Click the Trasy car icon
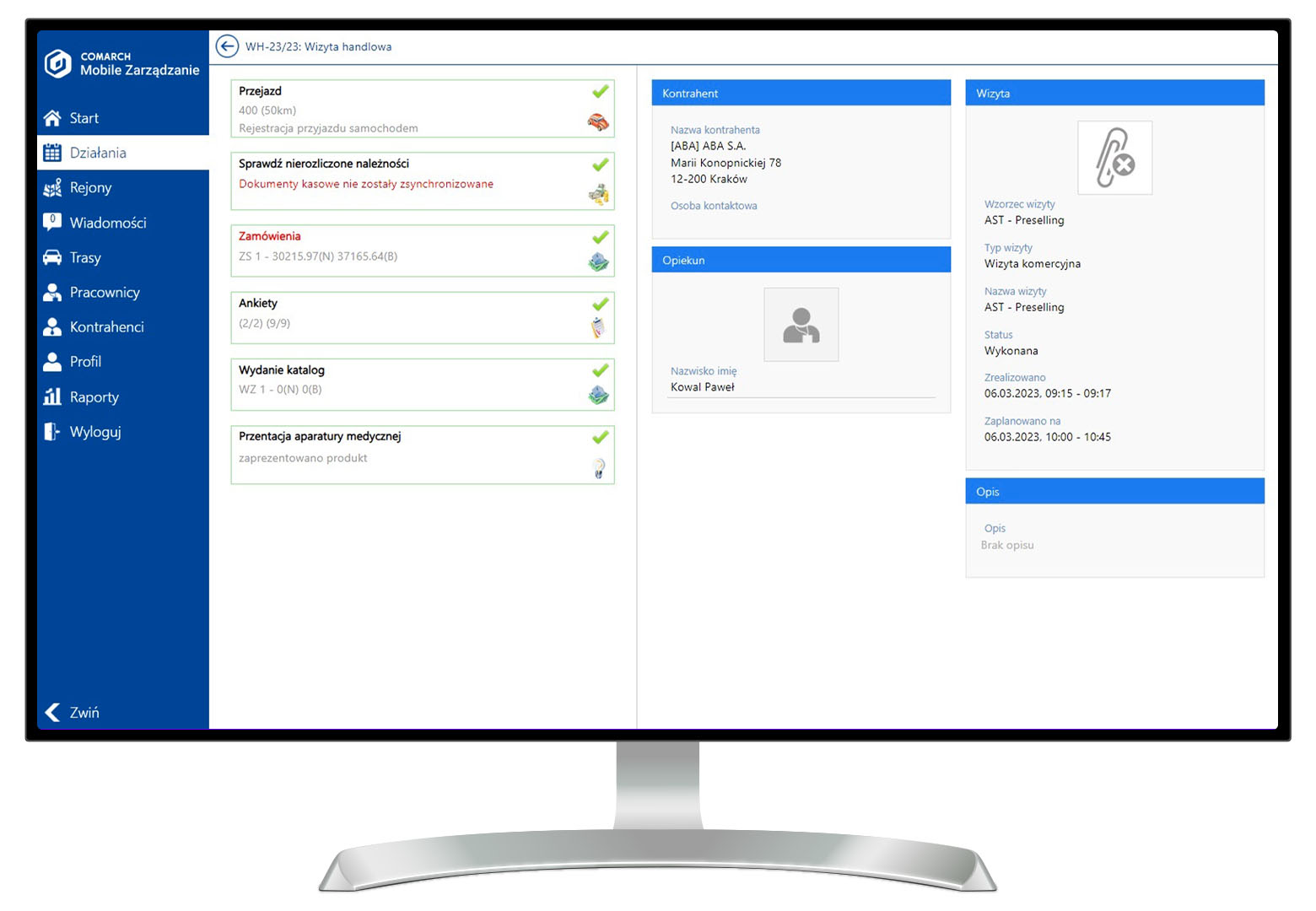The height and width of the screenshot is (911, 1316). [52, 257]
